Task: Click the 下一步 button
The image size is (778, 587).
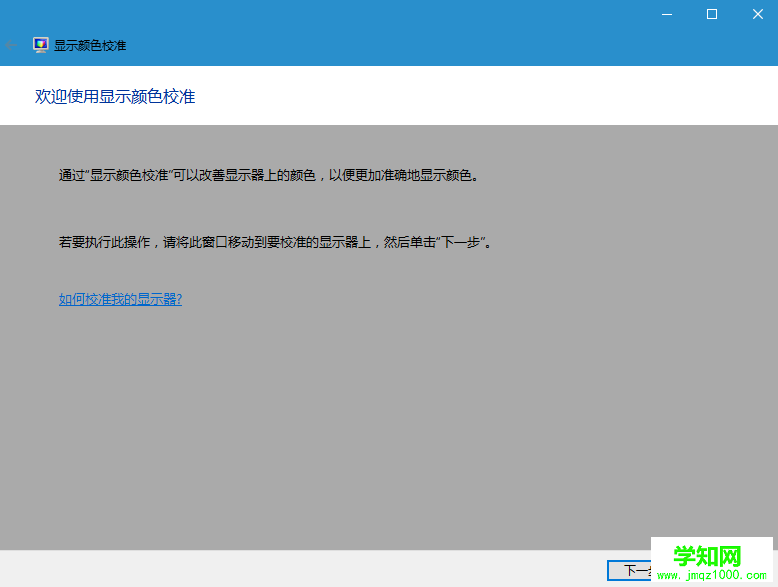Action: click(630, 570)
